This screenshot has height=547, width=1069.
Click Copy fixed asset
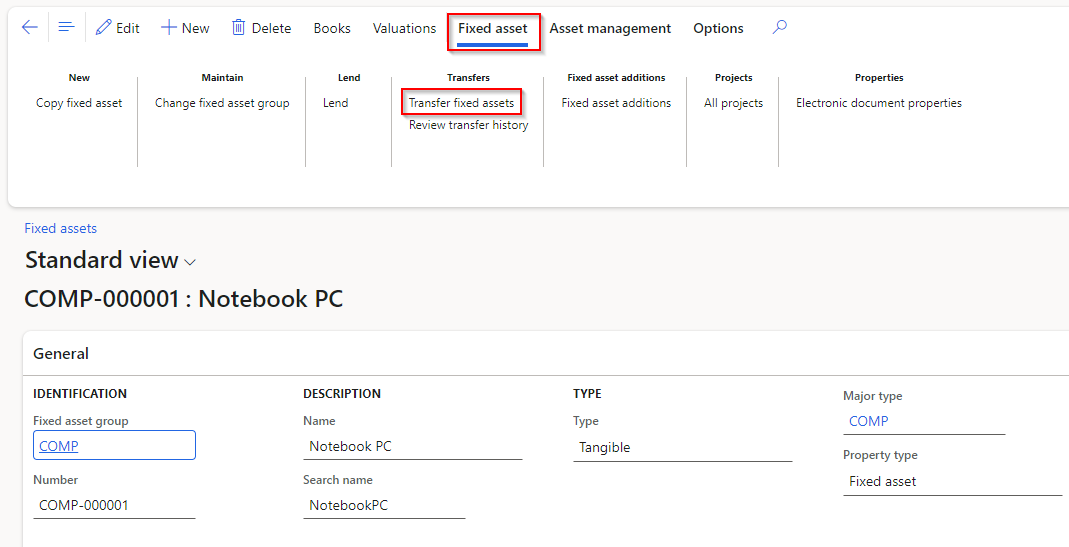79,103
